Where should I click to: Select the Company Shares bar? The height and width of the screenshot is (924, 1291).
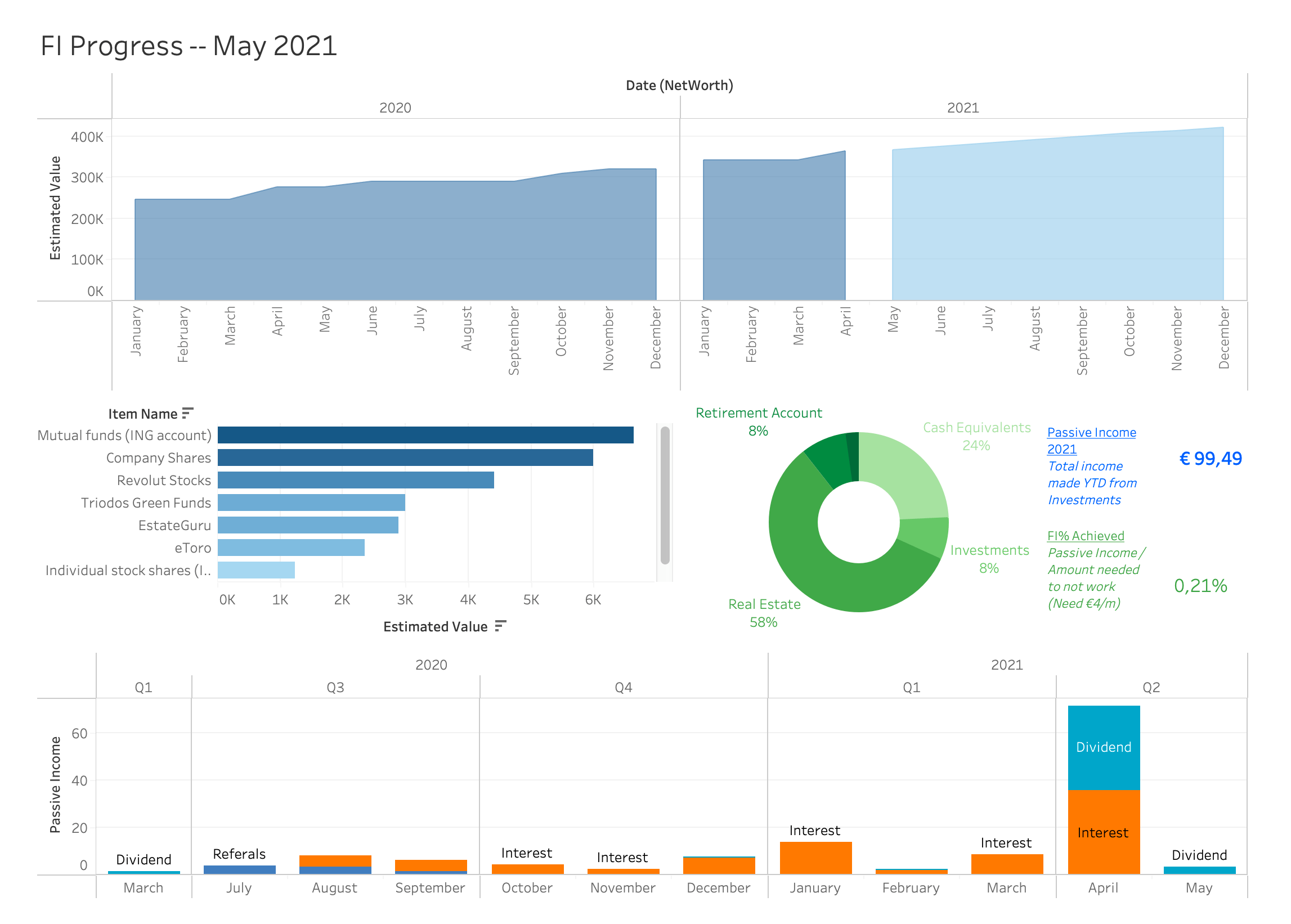click(x=405, y=457)
